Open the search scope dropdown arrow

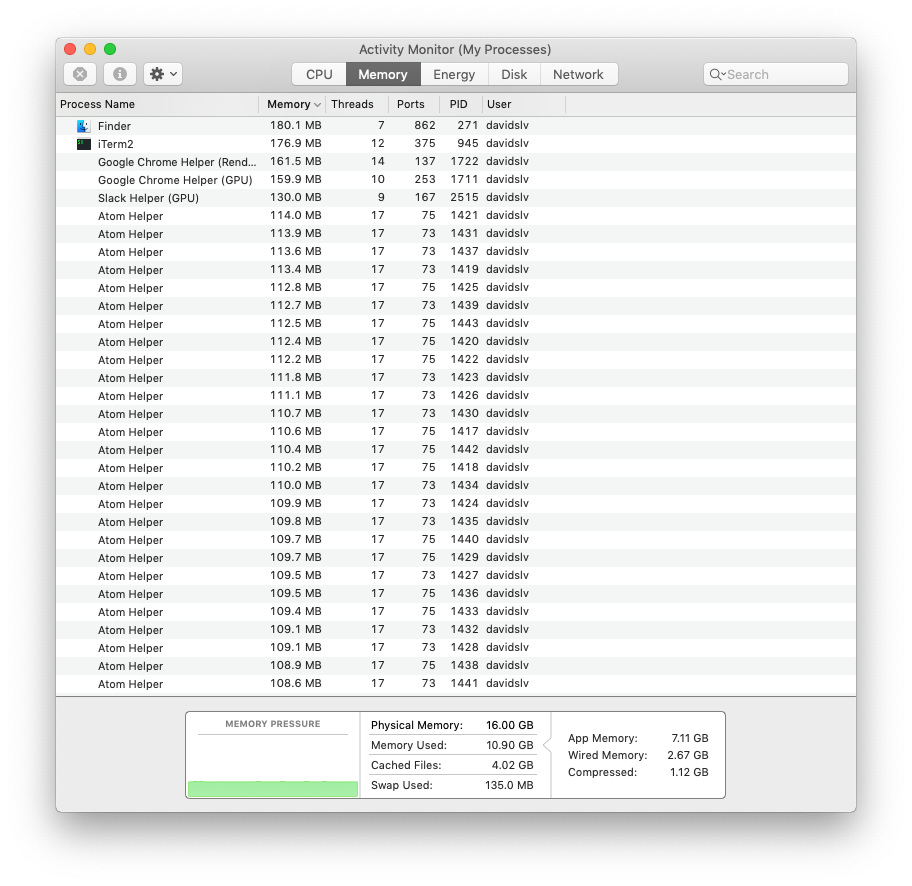coord(723,74)
